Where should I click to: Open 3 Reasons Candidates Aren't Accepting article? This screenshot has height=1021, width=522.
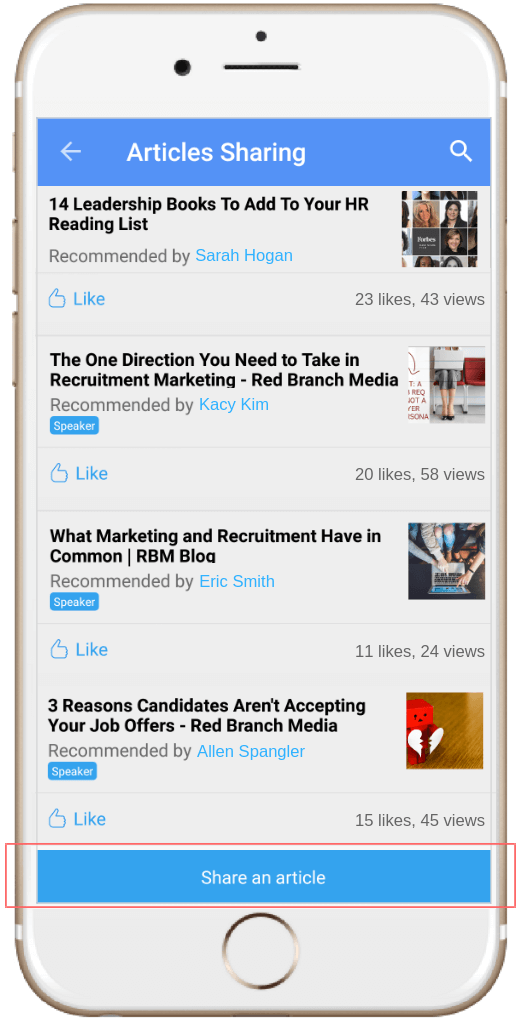[x=207, y=715]
